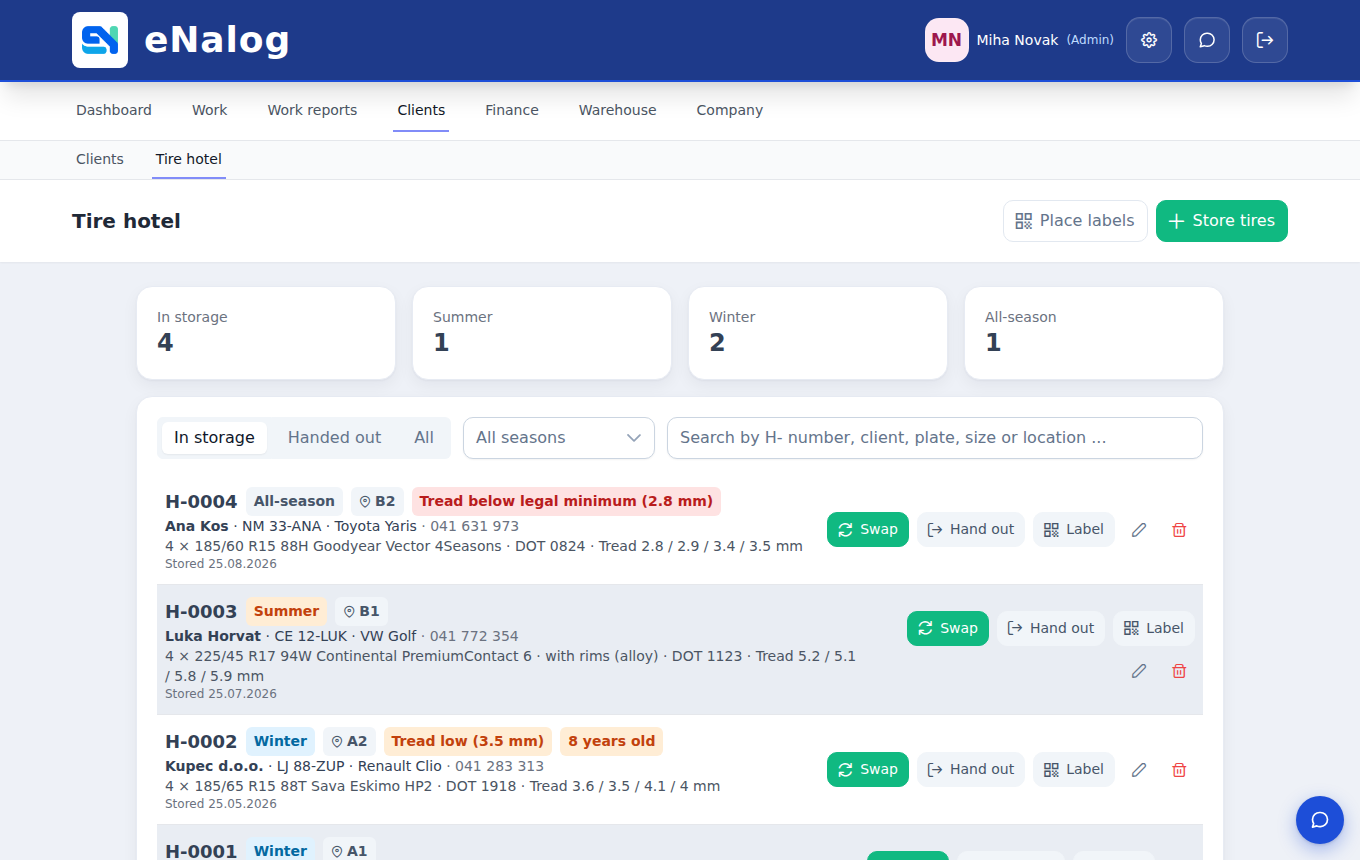Click the tire search field
This screenshot has width=1360, height=860.
pyautogui.click(x=935, y=438)
